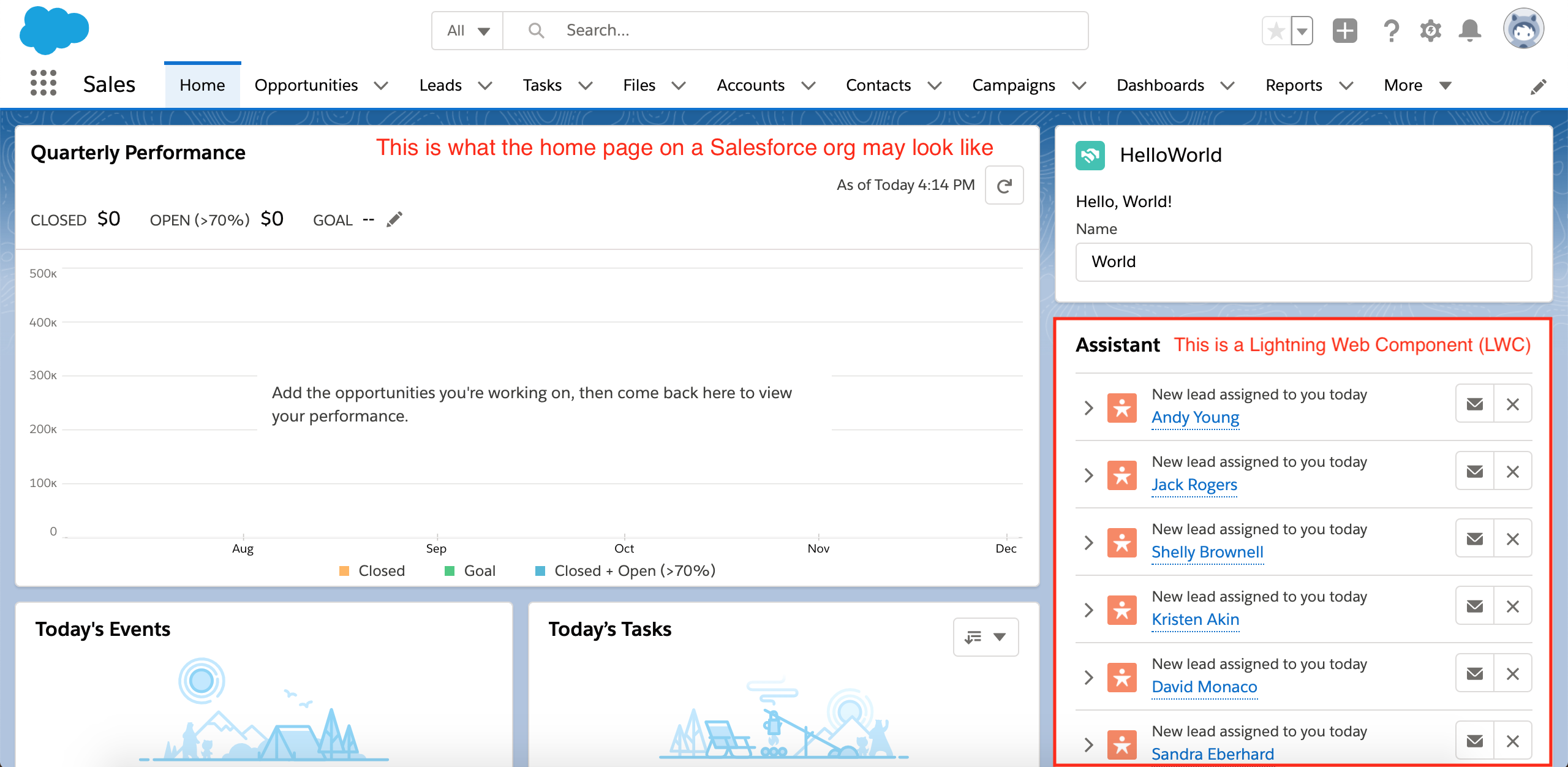Viewport: 1568px width, 767px height.
Task: Open Today's Tasks filter dropdown
Action: (986, 637)
